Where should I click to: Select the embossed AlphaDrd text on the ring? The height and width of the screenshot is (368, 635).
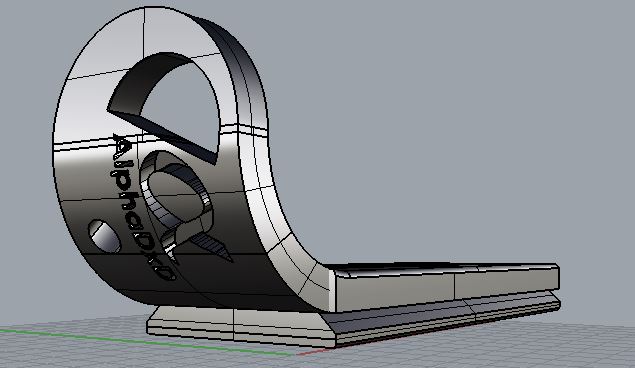point(140,206)
